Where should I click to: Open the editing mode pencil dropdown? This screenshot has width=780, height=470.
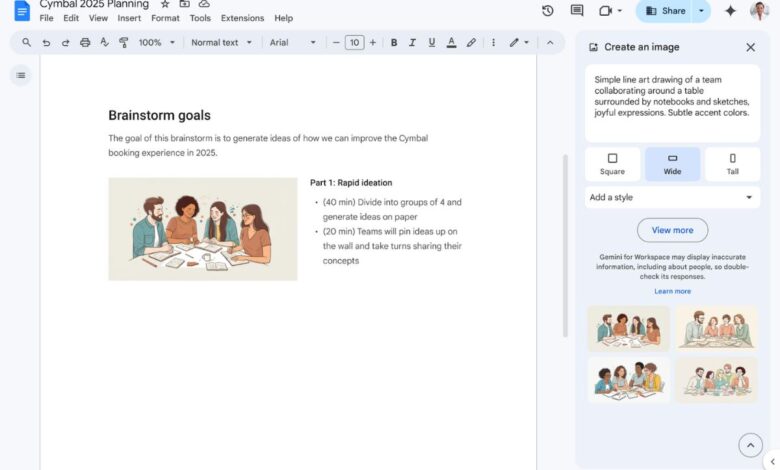pos(519,43)
